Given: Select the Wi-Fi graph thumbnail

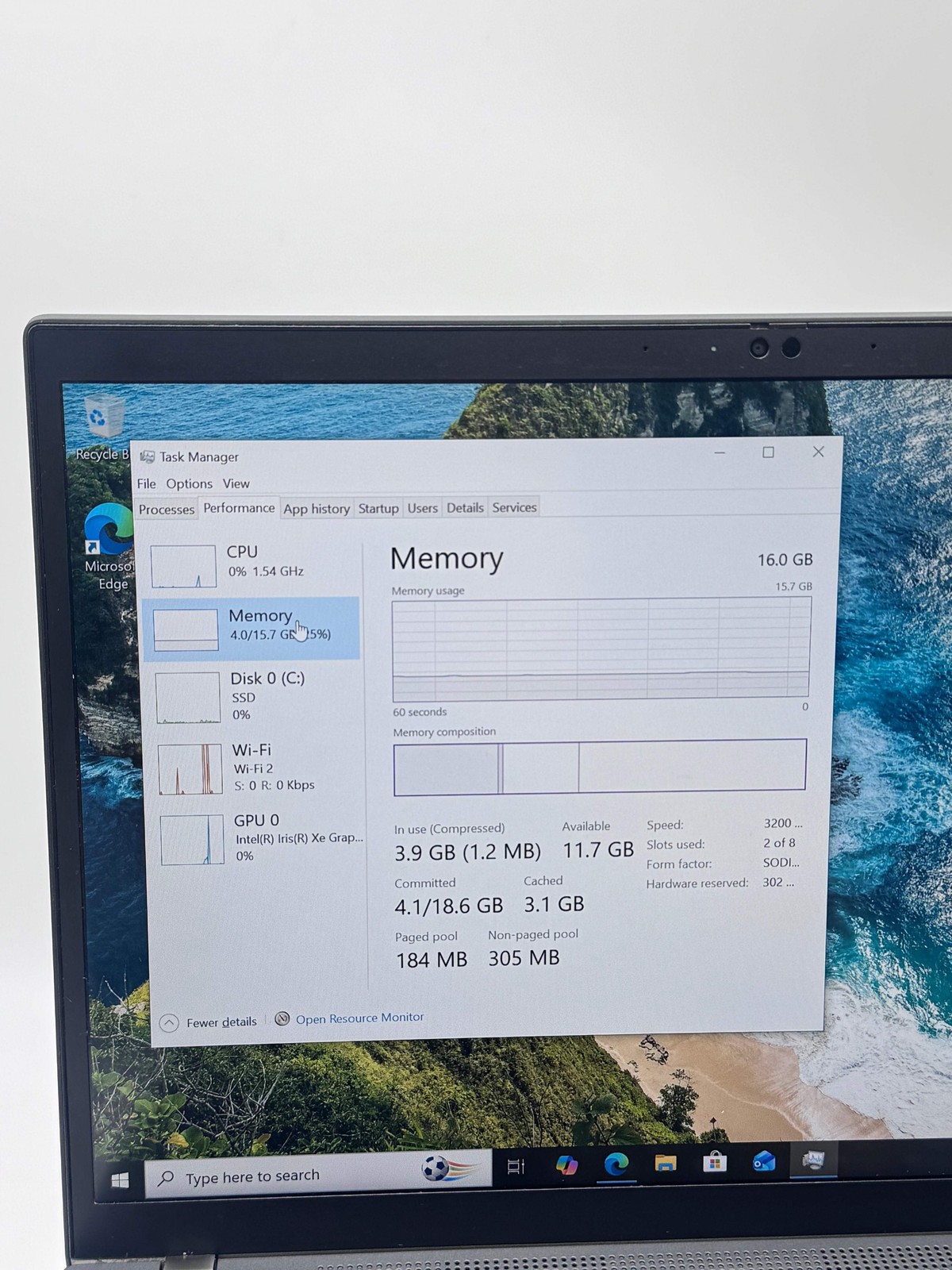Looking at the screenshot, I should click(190, 769).
